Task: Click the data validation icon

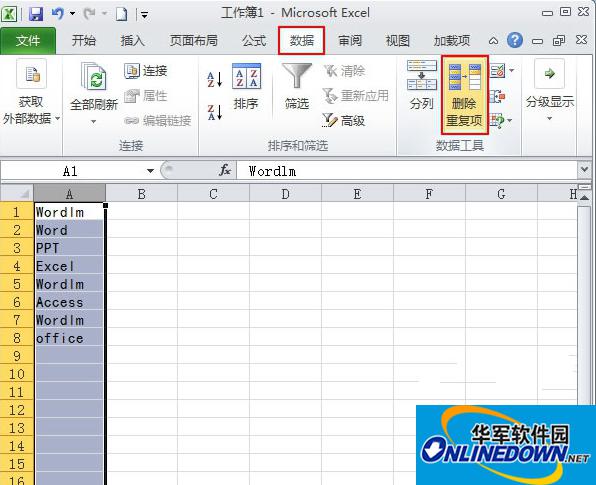Action: (497, 71)
